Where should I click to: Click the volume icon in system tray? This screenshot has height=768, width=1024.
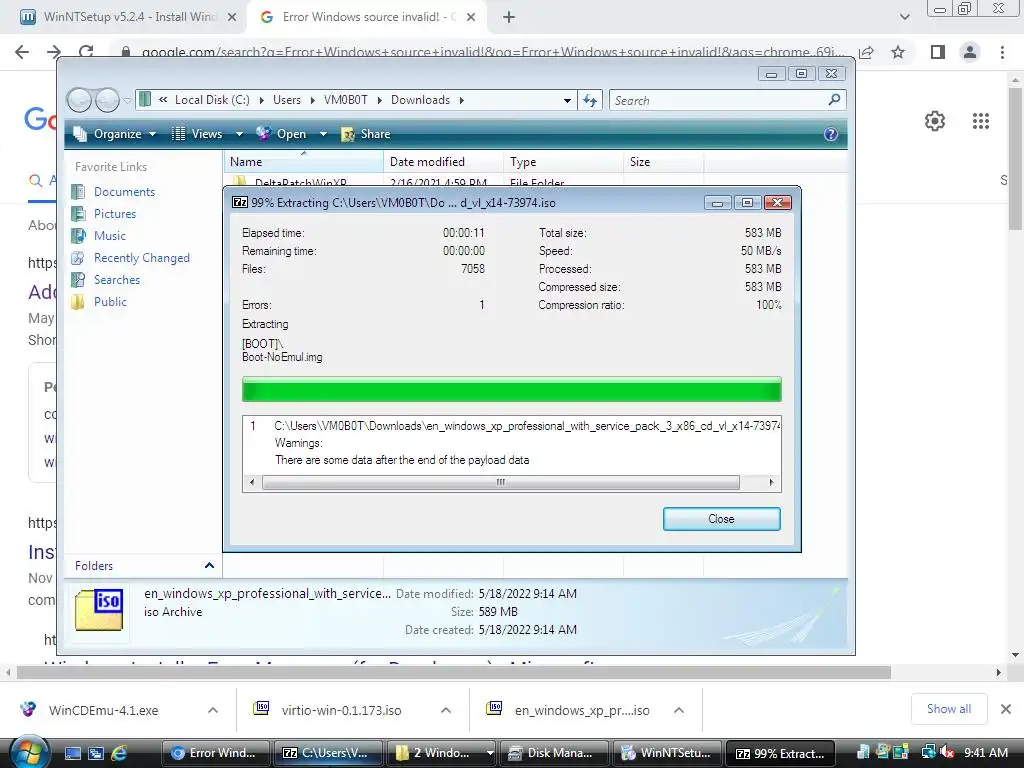click(x=946, y=752)
